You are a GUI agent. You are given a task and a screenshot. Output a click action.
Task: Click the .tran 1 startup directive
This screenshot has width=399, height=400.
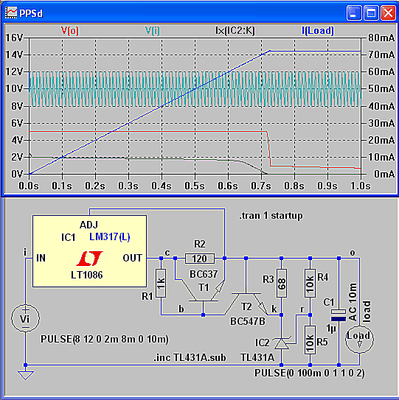click(271, 216)
